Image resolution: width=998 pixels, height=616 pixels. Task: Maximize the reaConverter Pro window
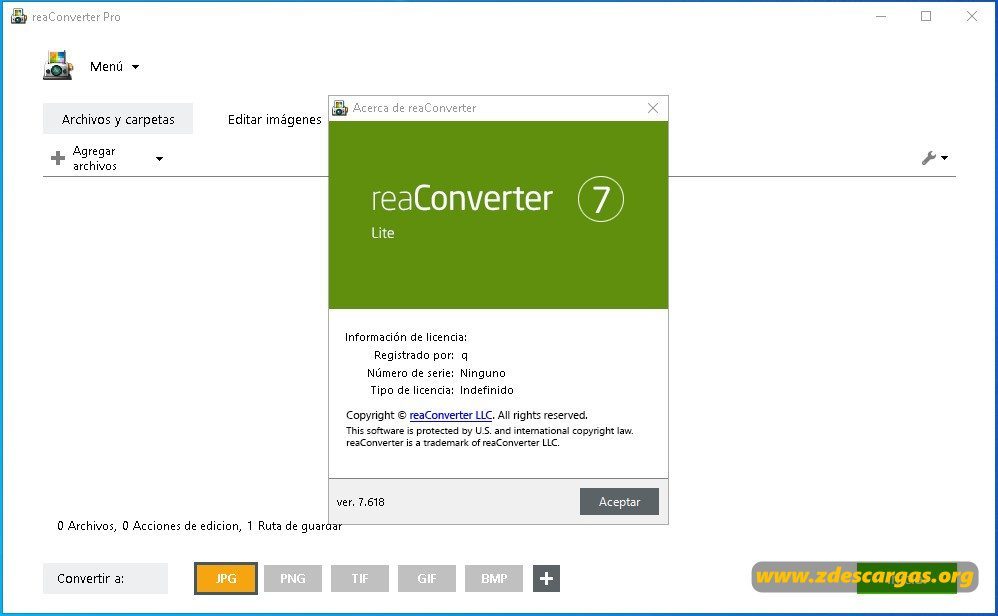926,17
